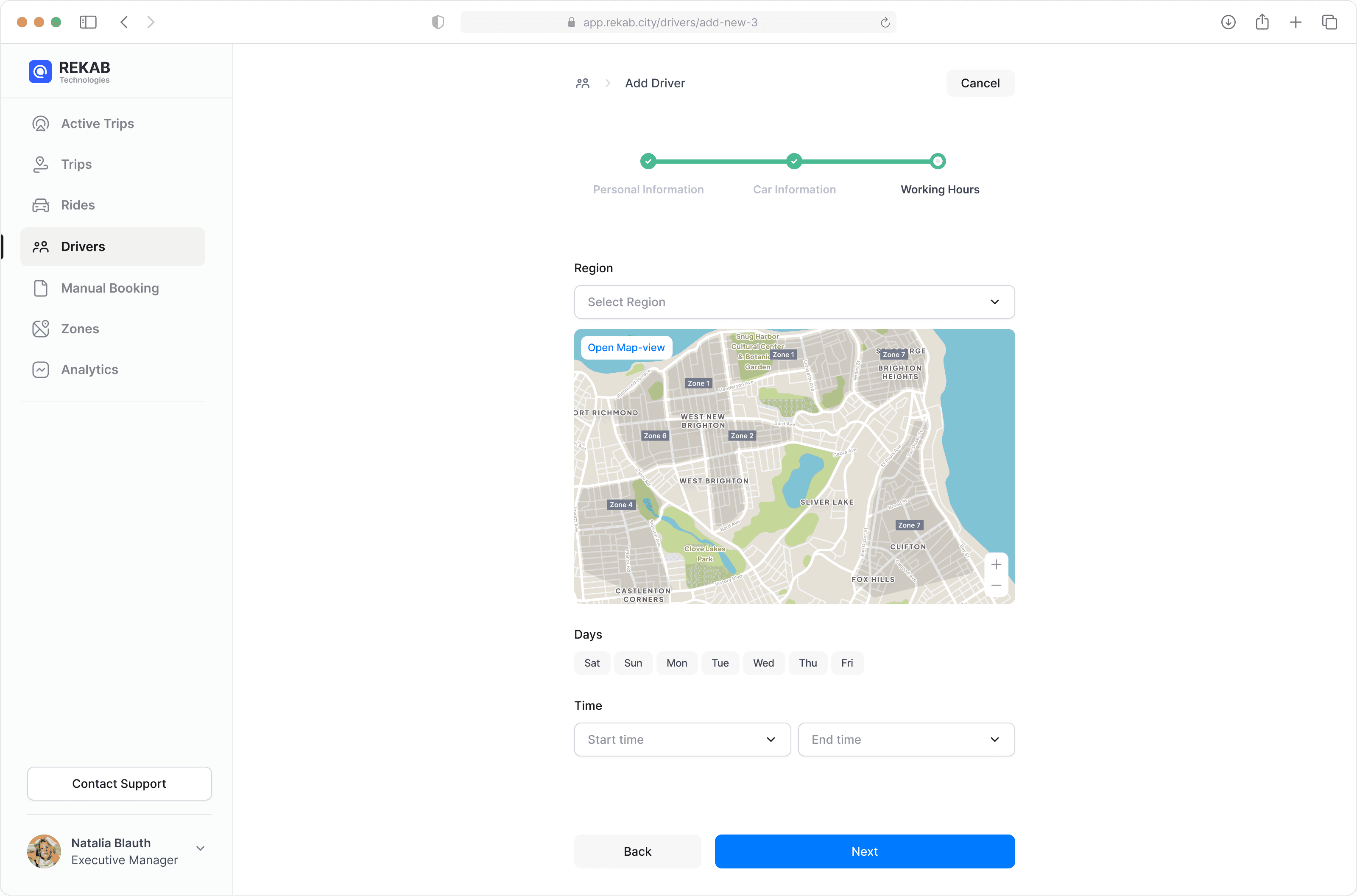Open the browser downloads icon
The image size is (1357, 896).
coord(1228,22)
